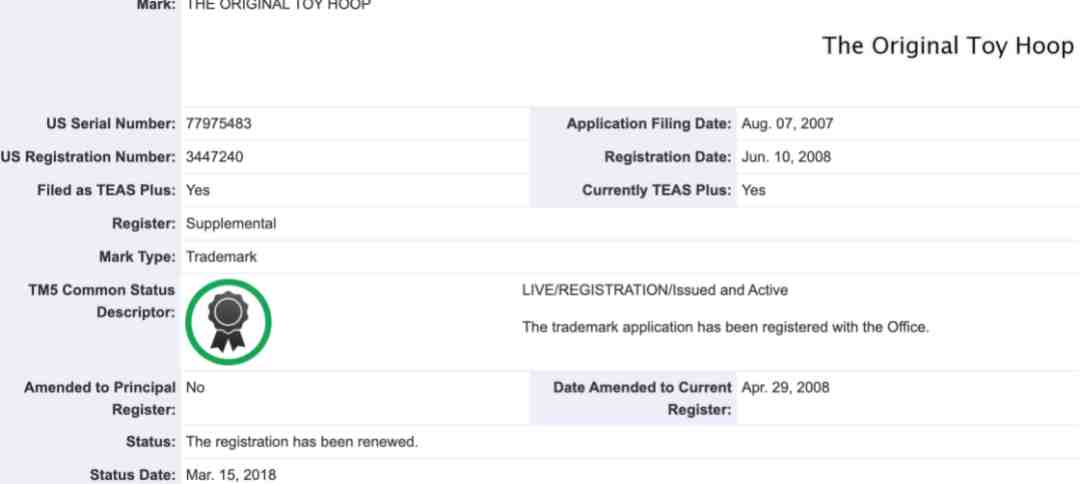Click the green registered ribbon status icon

click(x=228, y=322)
